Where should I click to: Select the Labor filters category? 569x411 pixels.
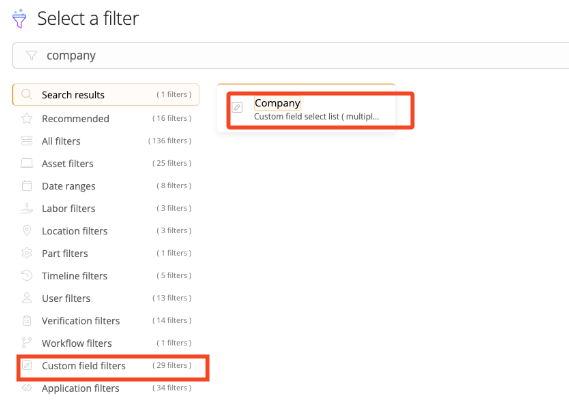(106, 208)
